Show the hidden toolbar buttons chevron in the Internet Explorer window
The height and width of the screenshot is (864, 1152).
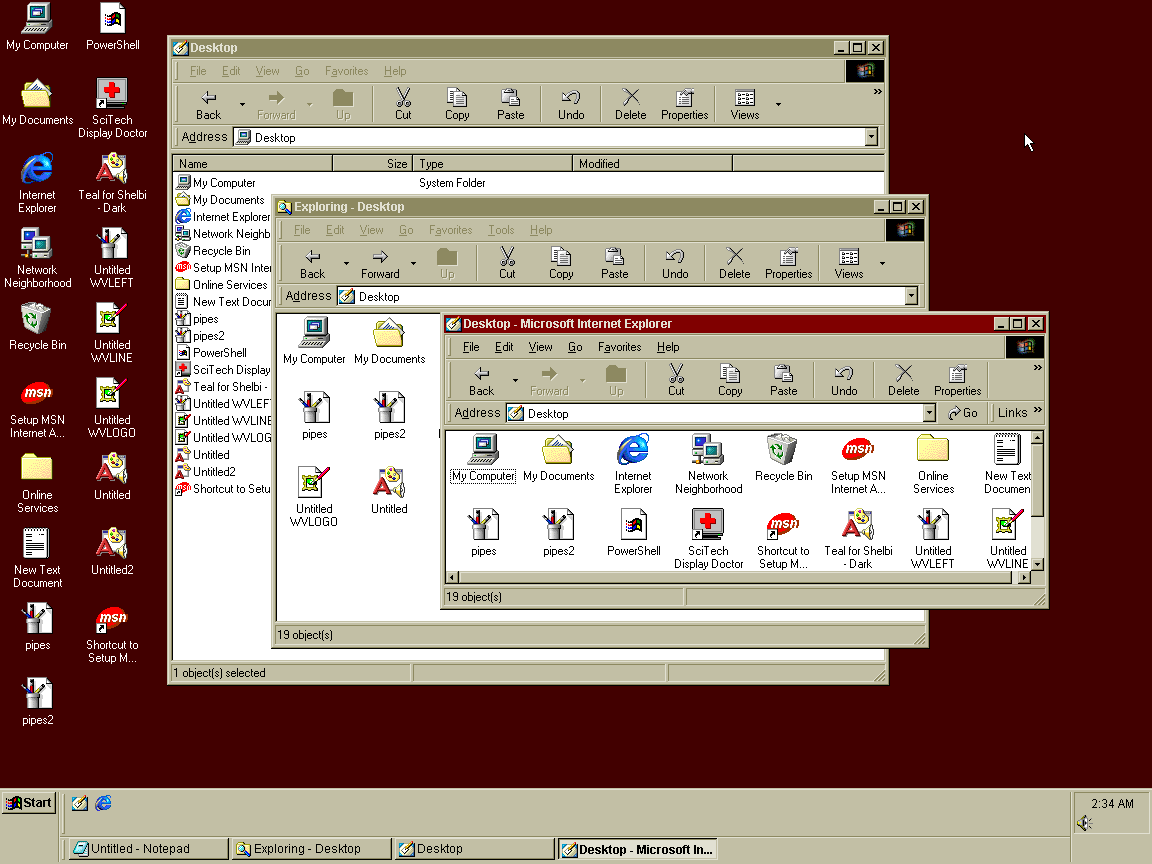(x=1037, y=367)
